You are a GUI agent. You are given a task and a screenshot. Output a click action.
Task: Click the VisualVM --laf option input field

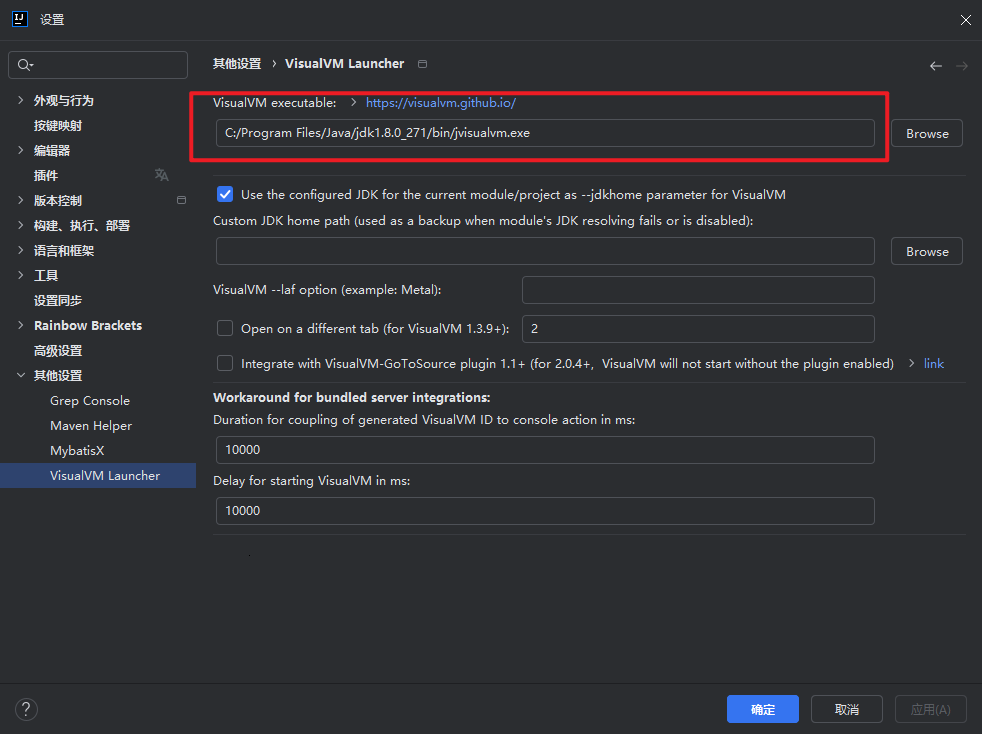click(698, 290)
